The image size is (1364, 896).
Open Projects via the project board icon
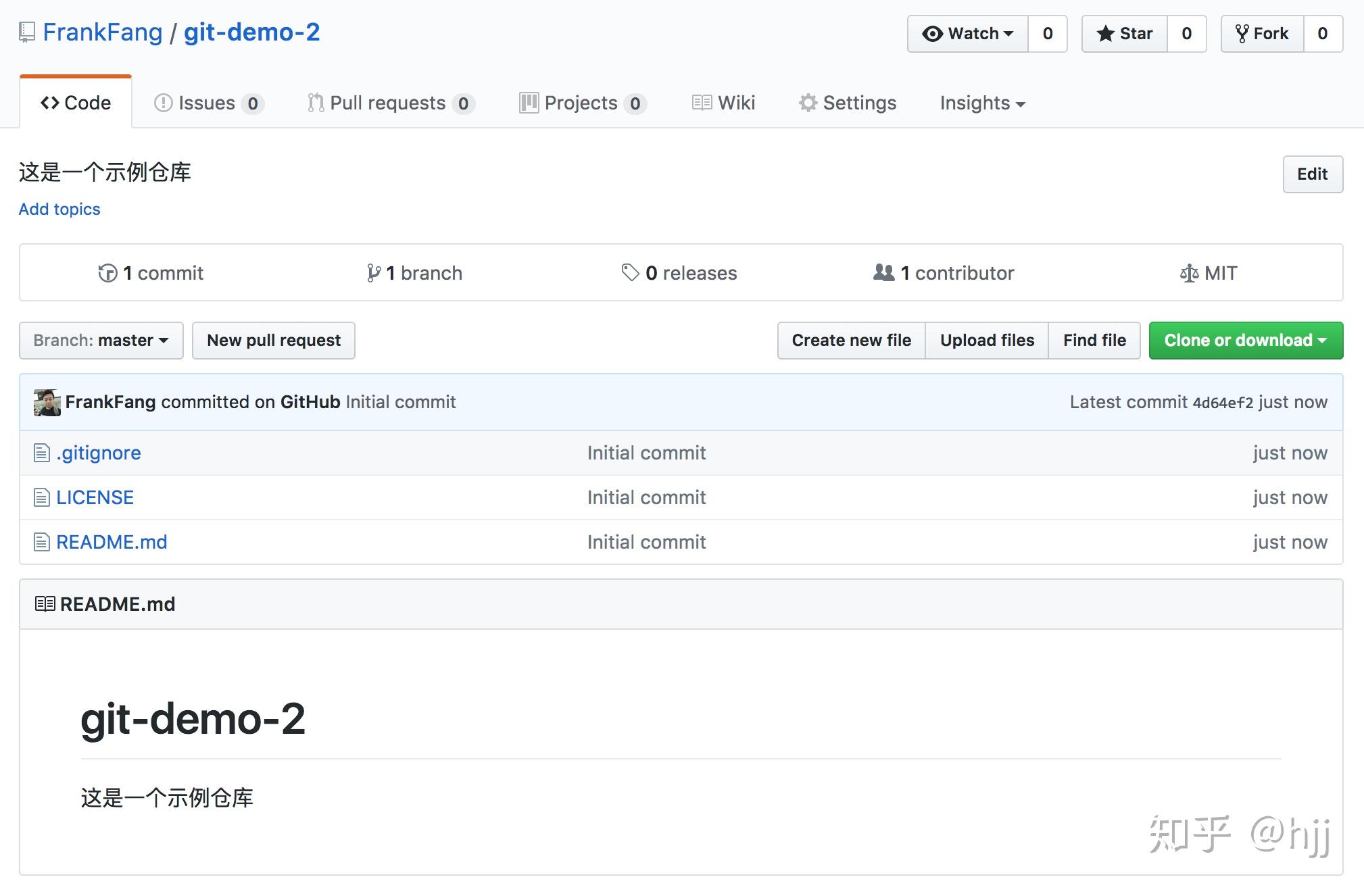pos(530,103)
